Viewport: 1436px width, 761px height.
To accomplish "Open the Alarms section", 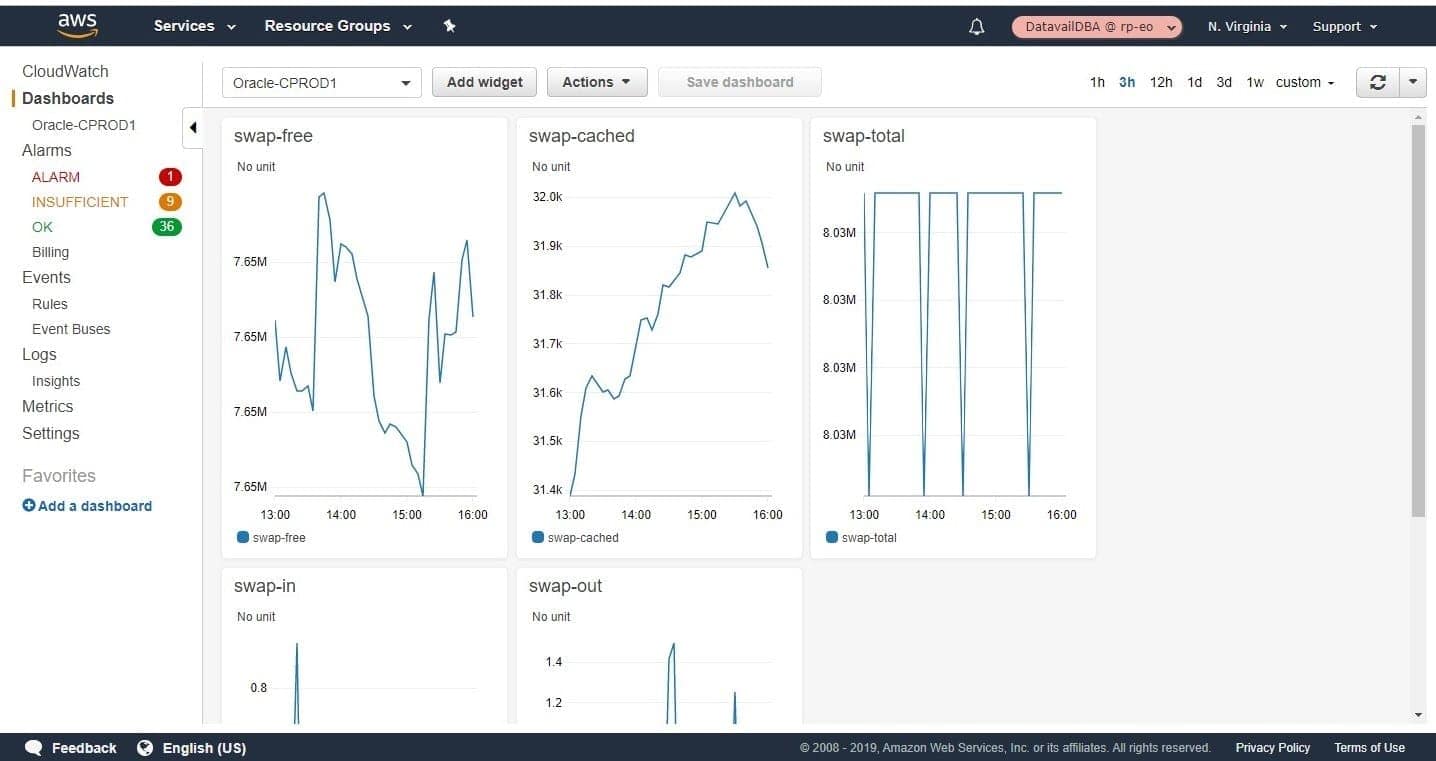I will click(47, 150).
